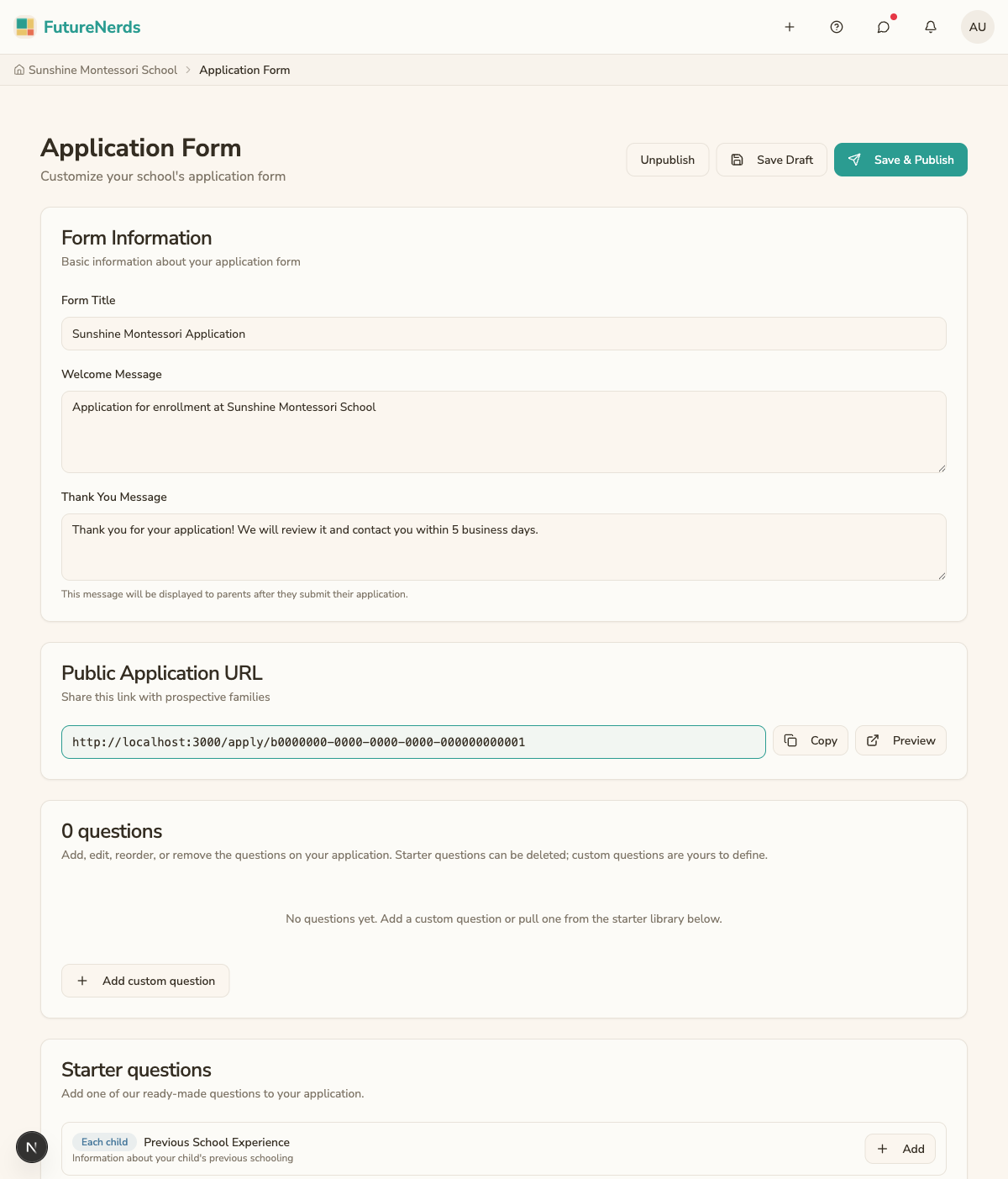Click the Welcome Message resize handle
The height and width of the screenshot is (1179, 1008).
[x=942, y=468]
